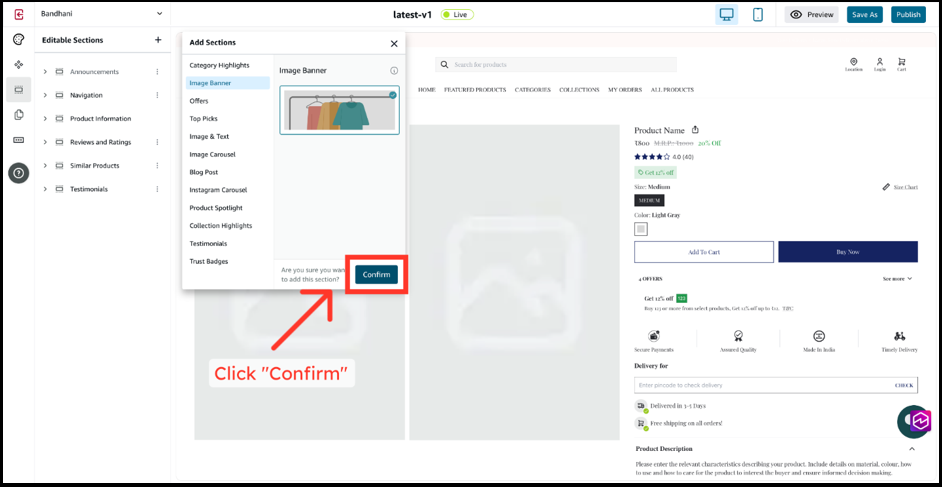Viewport: 942px width, 487px height.
Task: Pick the Light Gray color swatch
Action: [641, 229]
